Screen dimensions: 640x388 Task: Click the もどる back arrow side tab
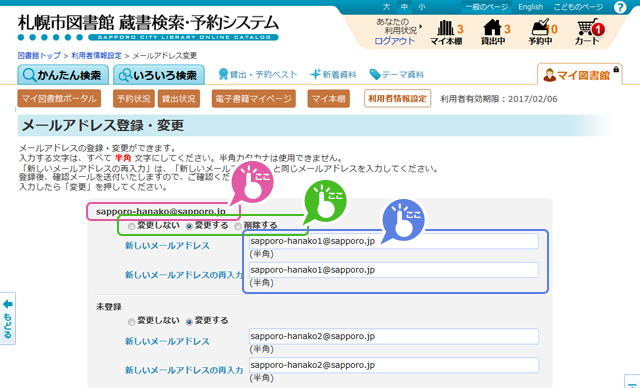click(8, 319)
